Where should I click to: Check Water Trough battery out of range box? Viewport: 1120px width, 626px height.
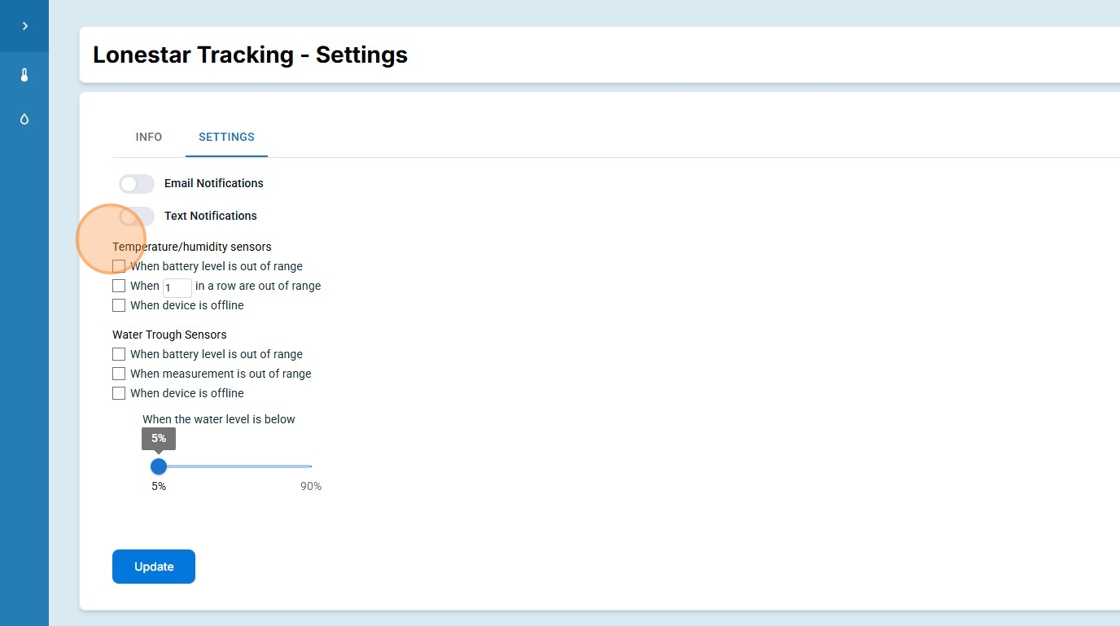119,354
